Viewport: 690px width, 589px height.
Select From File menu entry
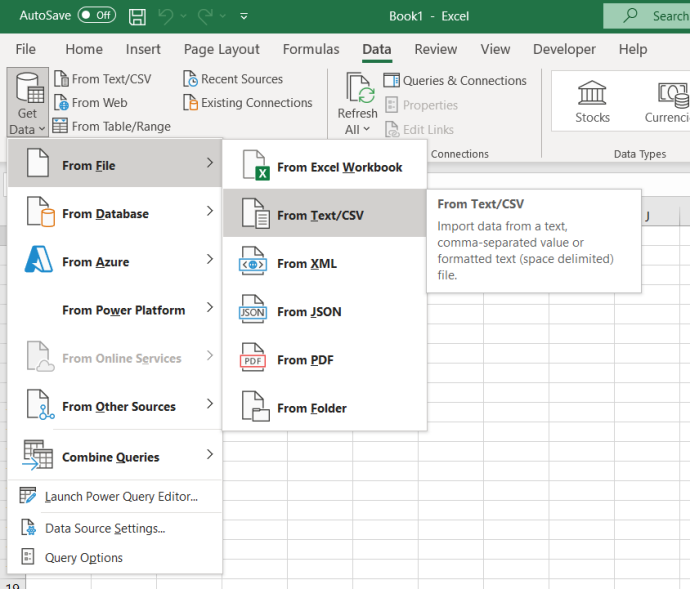[x=114, y=163]
